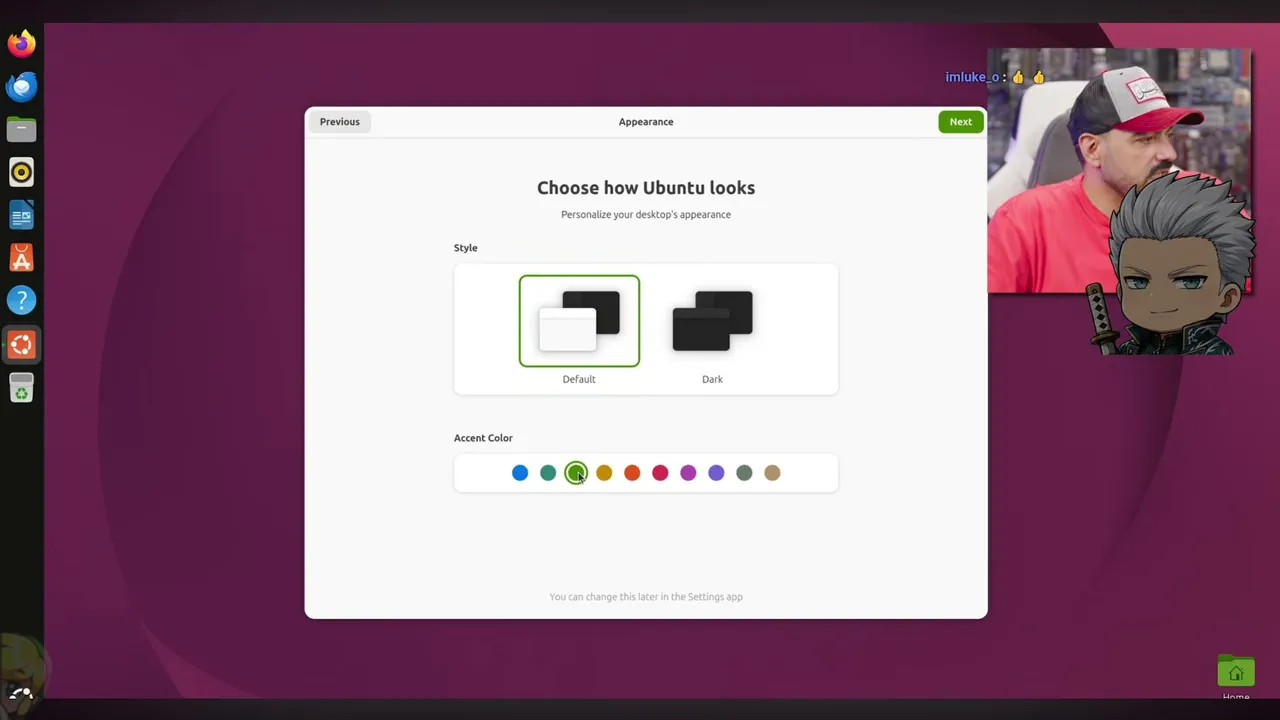
Task: Click the "Style" section label
Action: pyautogui.click(x=466, y=248)
